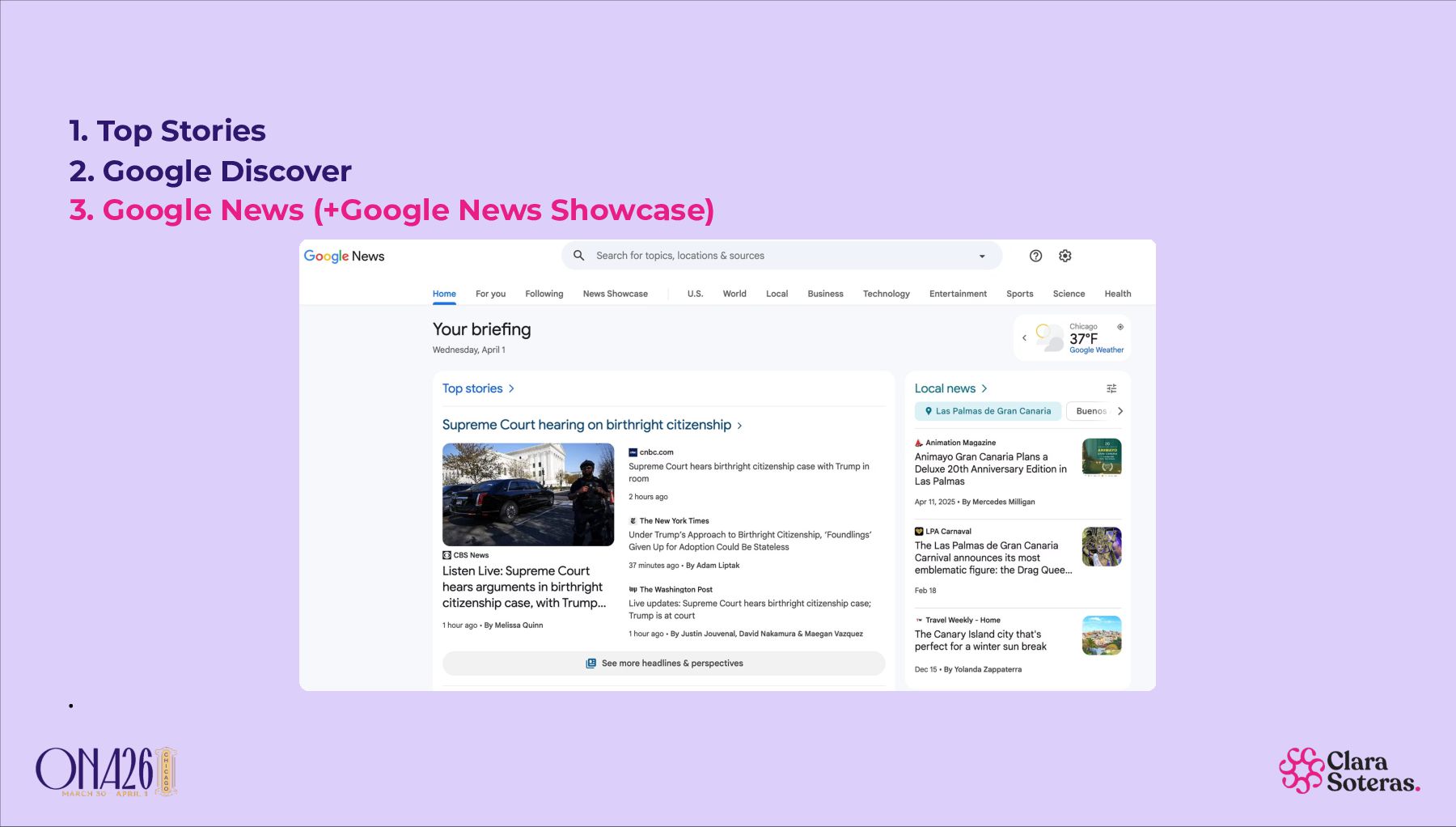The image size is (1456, 827).
Task: Click the Top stories heading link
Action: pyautogui.click(x=472, y=389)
